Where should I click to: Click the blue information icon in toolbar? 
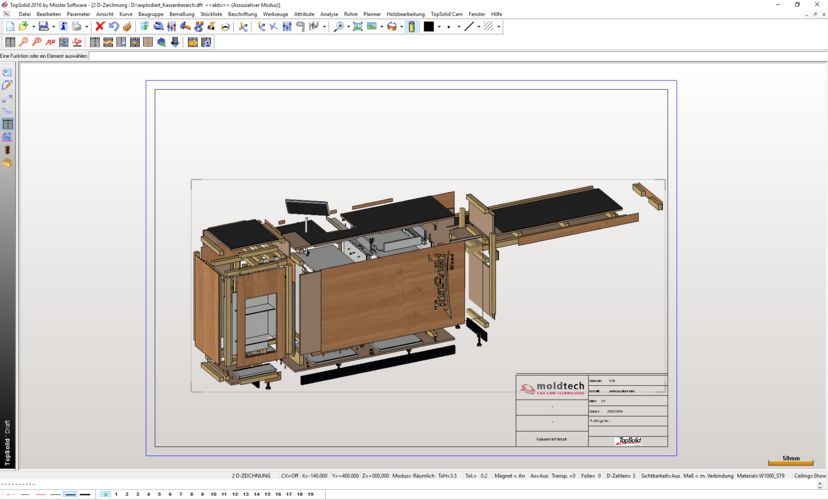point(63,26)
